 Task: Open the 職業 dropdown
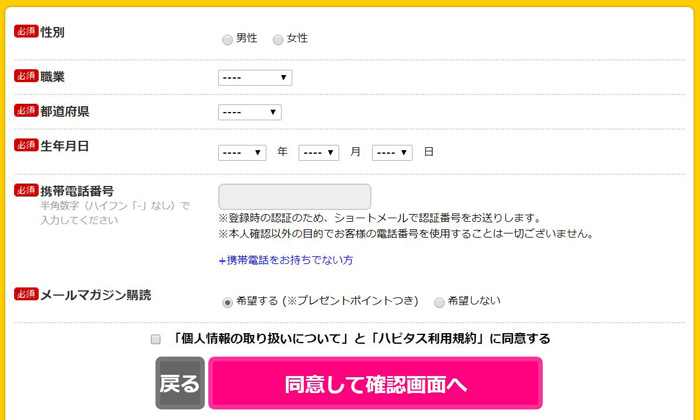[x=255, y=78]
